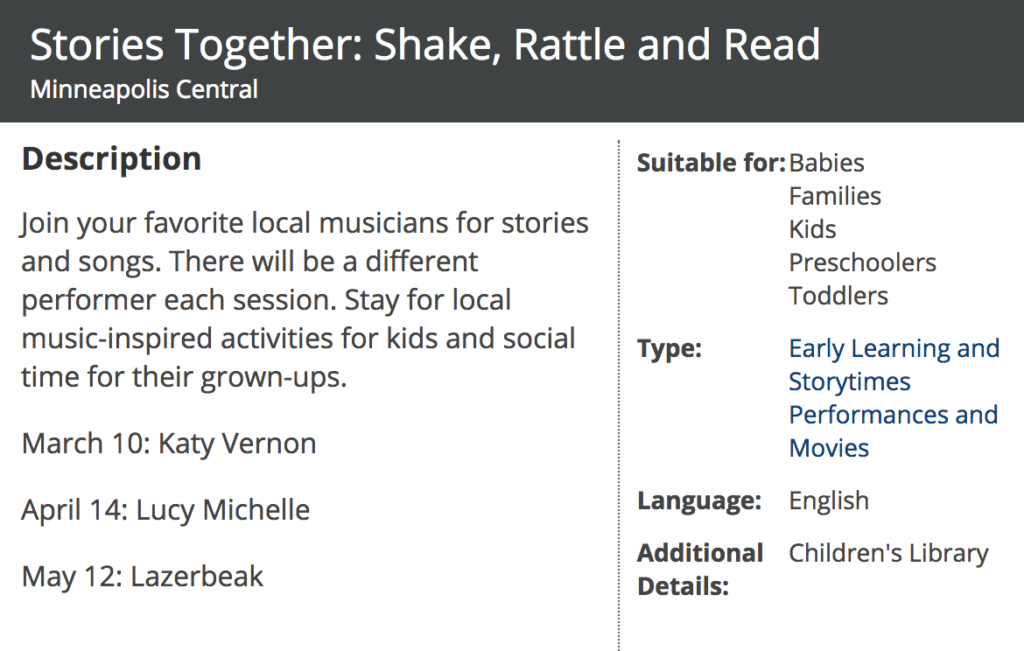The image size is (1024, 651).
Task: Click the Babies audience entry
Action: pos(826,163)
